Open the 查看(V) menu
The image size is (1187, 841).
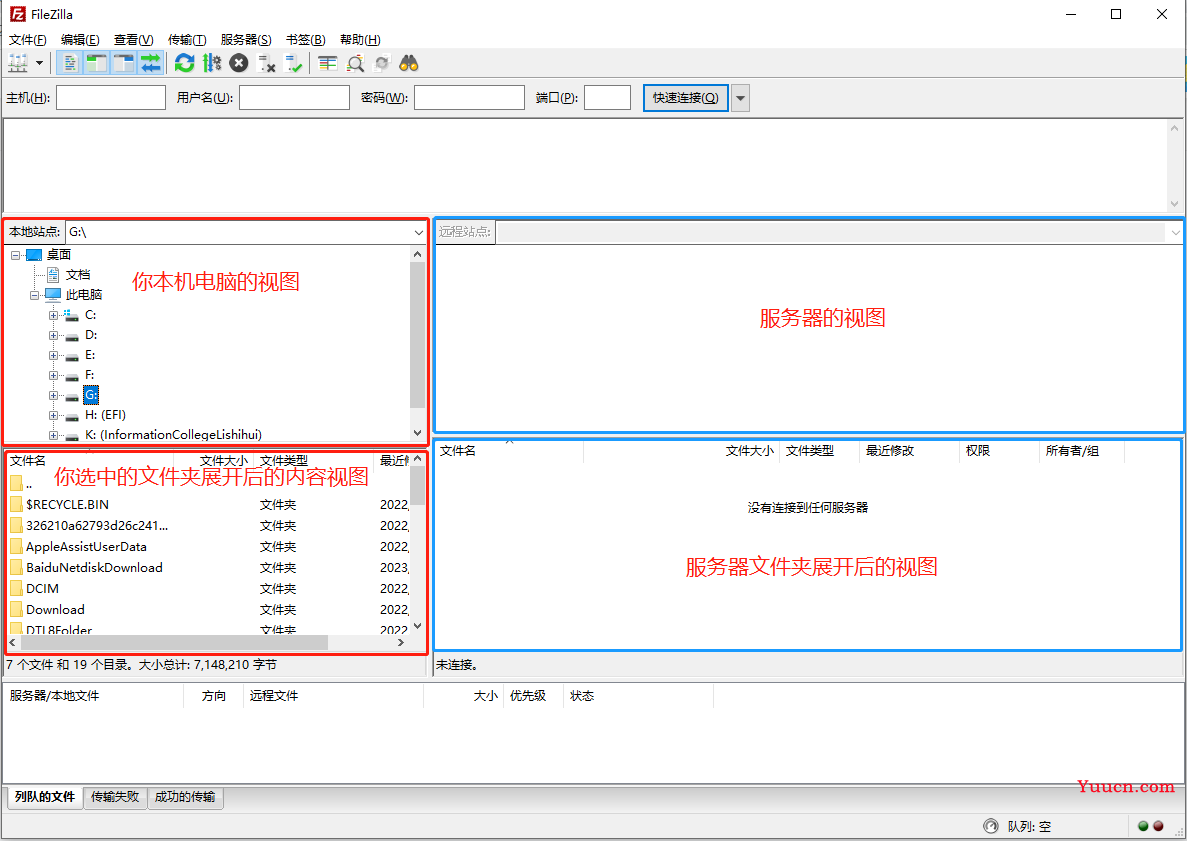click(x=133, y=39)
